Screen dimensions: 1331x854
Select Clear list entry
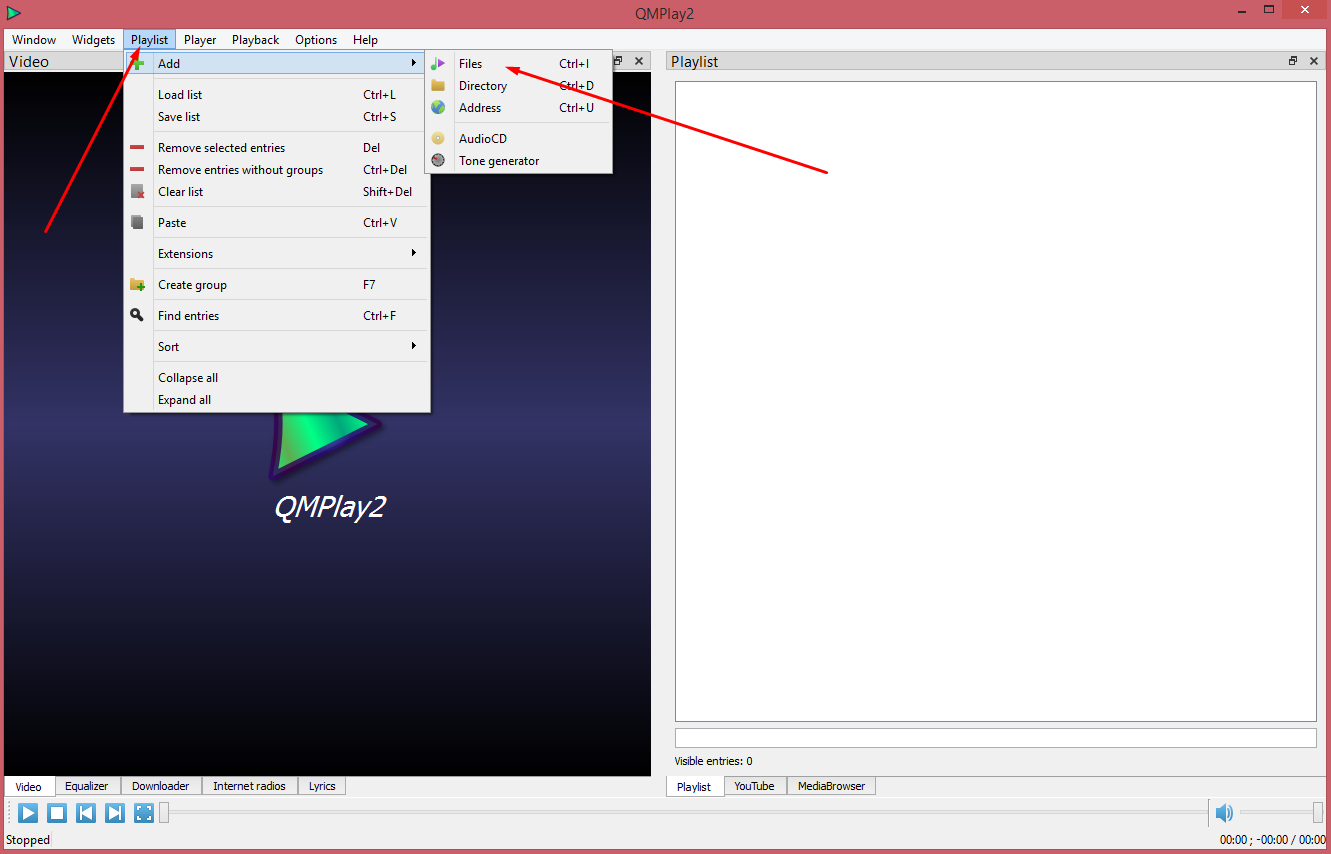(277, 192)
